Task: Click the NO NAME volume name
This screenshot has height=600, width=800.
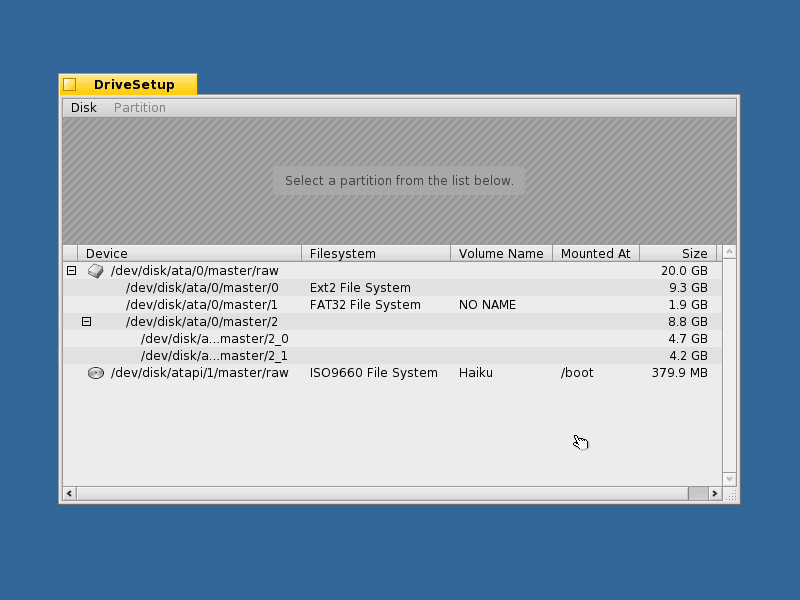Action: [487, 305]
